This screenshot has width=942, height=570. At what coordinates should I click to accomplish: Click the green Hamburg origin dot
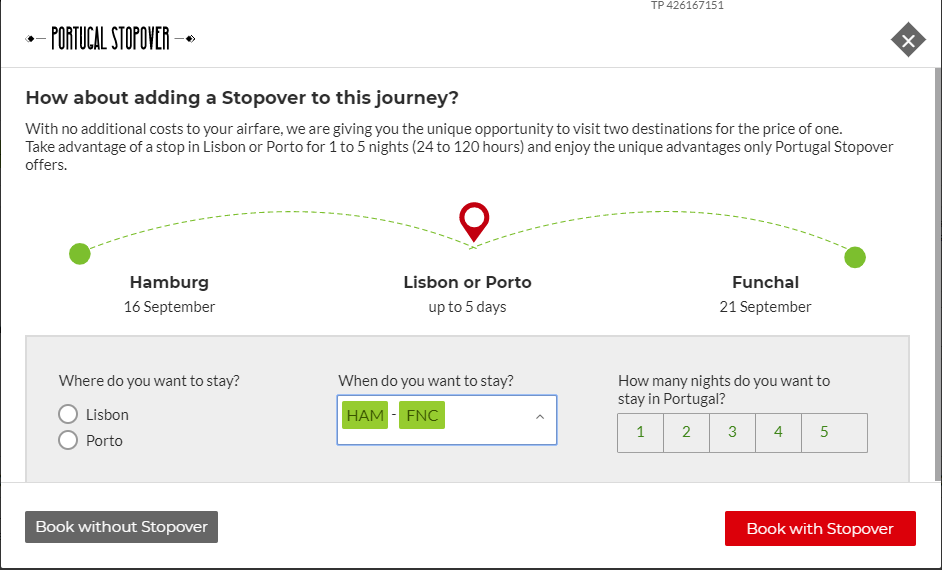80,253
